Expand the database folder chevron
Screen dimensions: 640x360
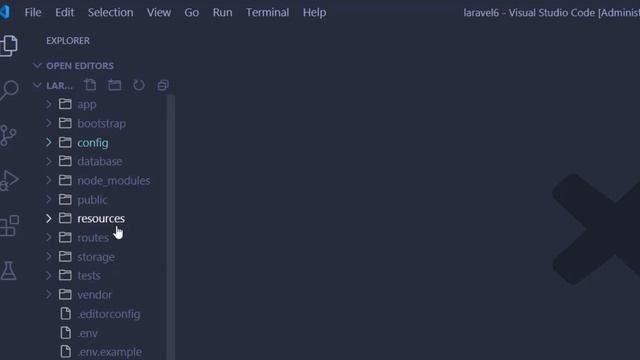click(49, 161)
